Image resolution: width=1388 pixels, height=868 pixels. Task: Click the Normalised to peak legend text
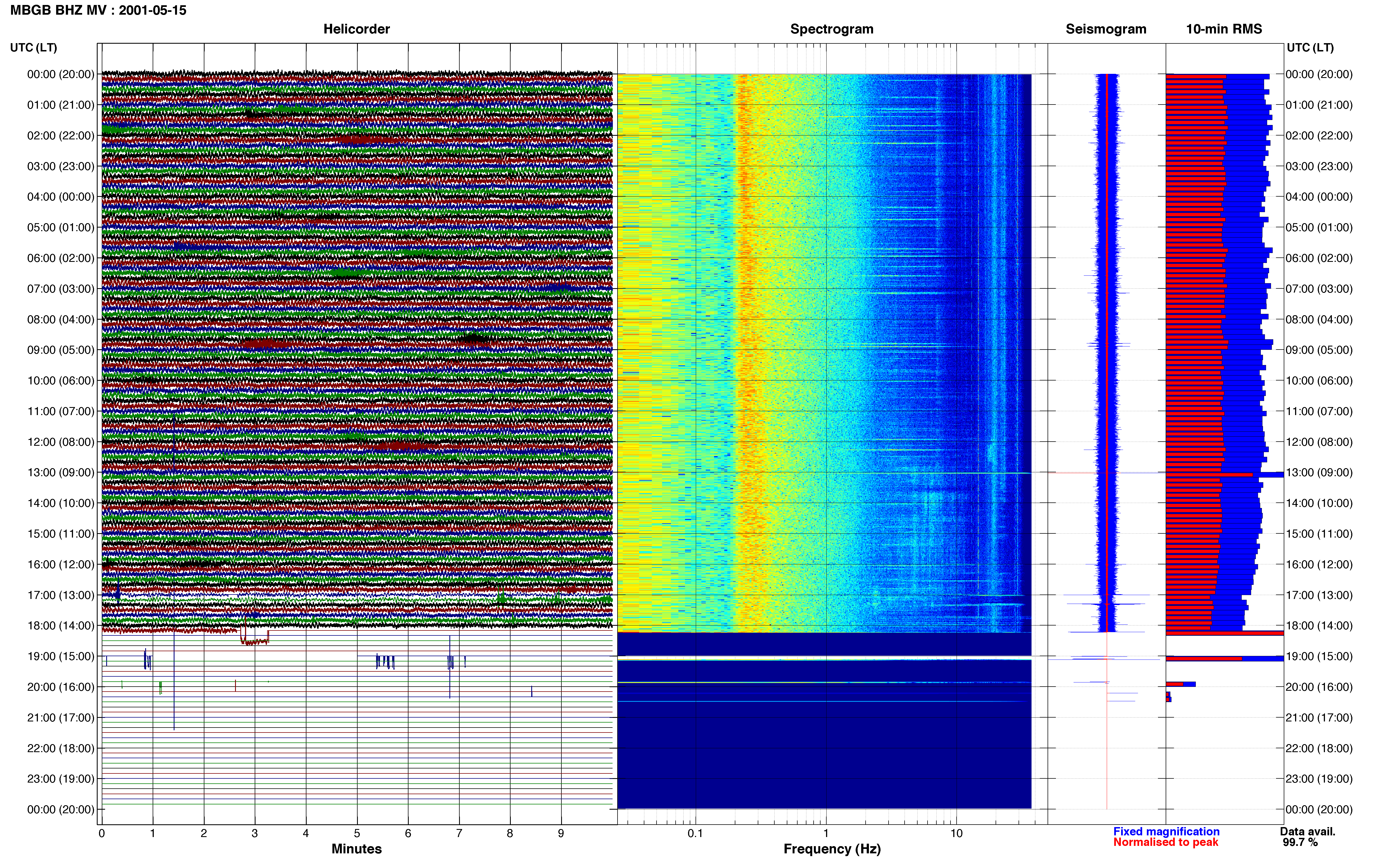click(1166, 843)
